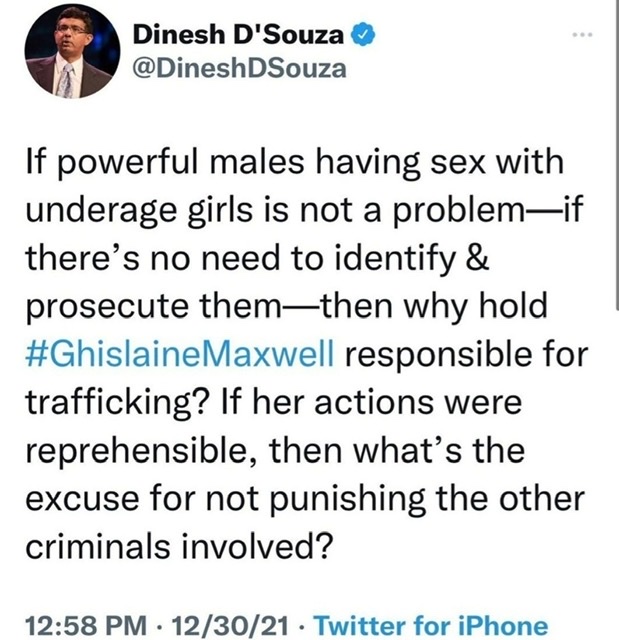Image resolution: width=619 pixels, height=640 pixels.
Task: Click the 12/30/21 date
Action: [x=230, y=626]
